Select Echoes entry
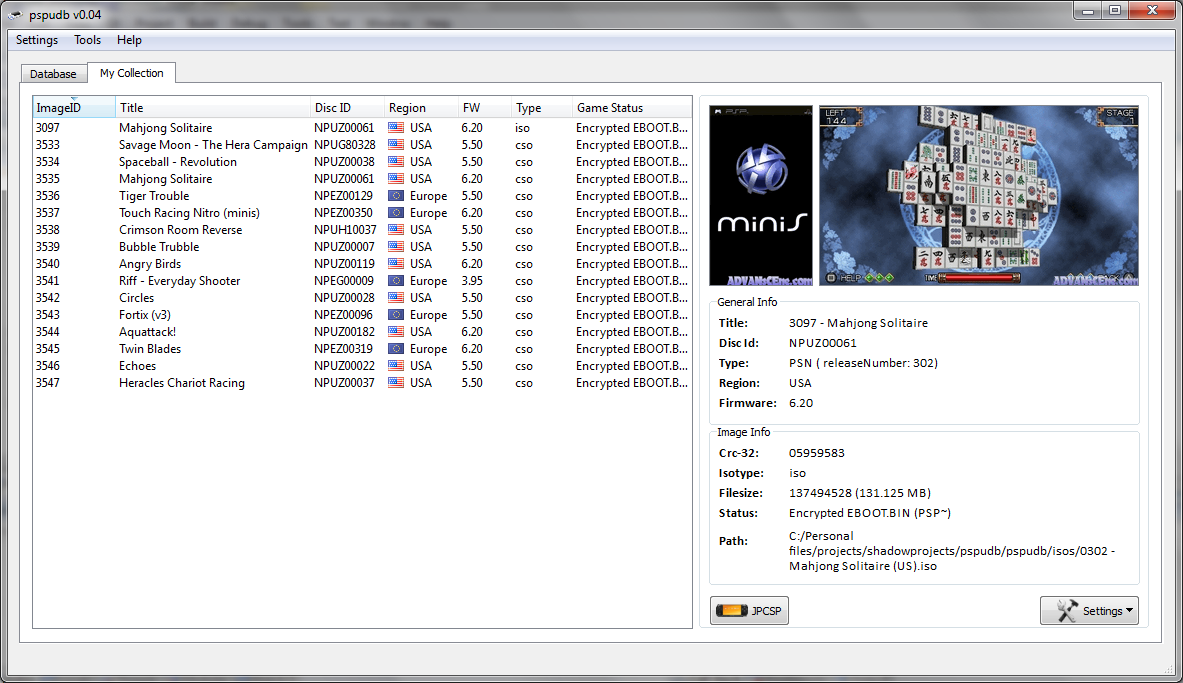This screenshot has width=1183, height=683. tap(362, 365)
